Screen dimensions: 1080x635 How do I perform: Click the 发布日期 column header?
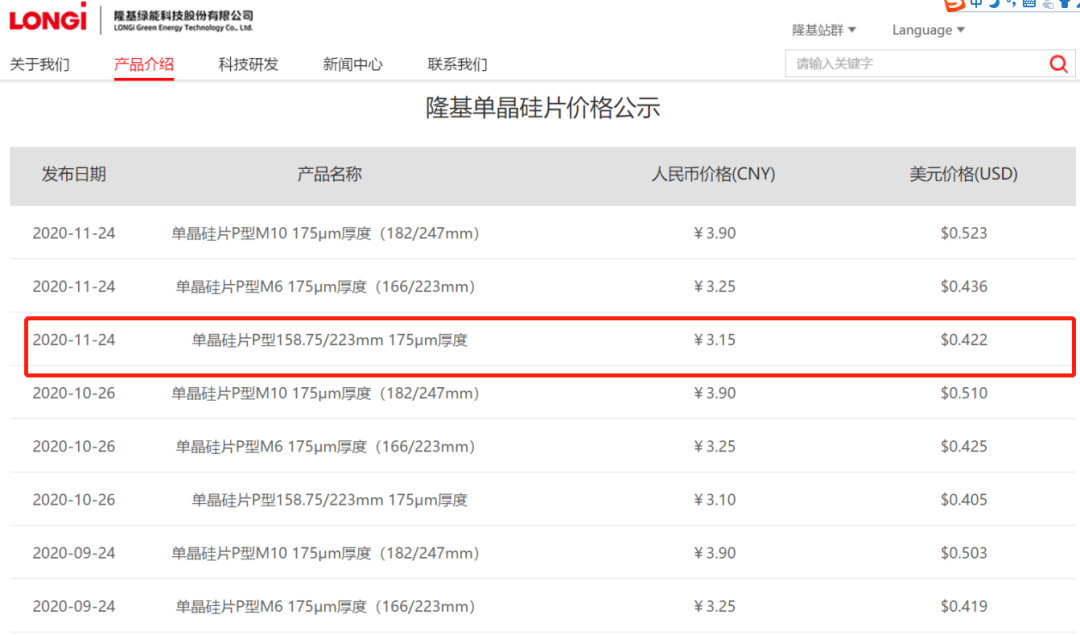point(74,174)
